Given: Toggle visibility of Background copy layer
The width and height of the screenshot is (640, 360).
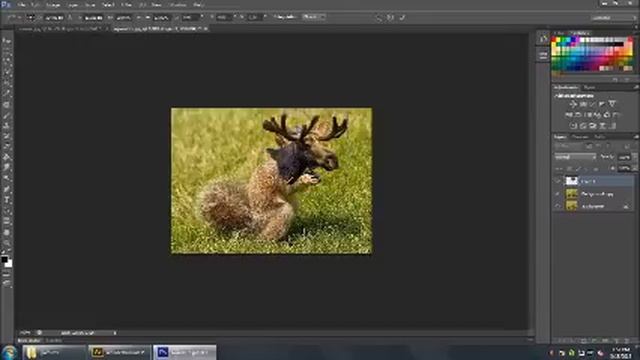Looking at the screenshot, I should coord(558,194).
